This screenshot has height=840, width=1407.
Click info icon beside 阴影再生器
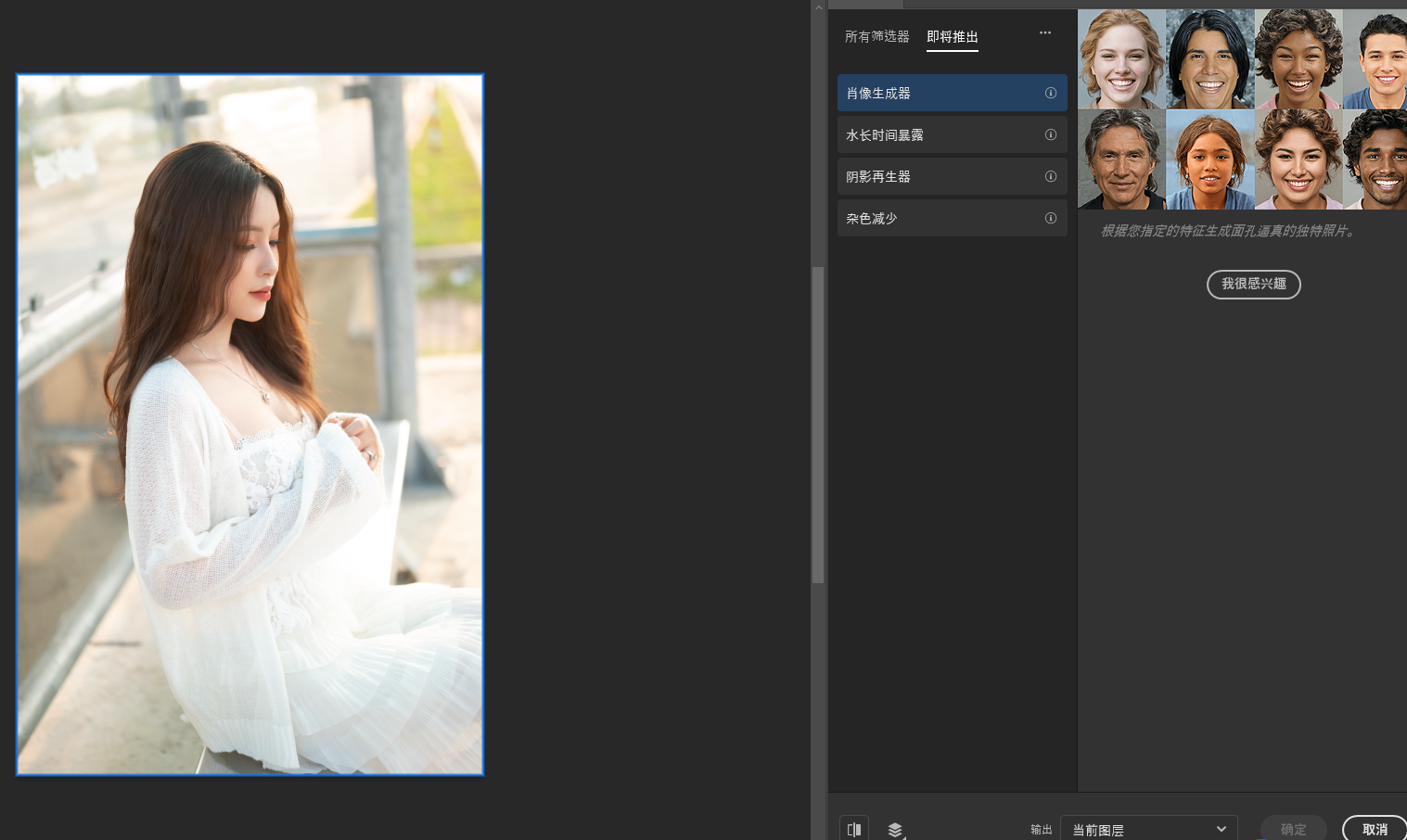(1051, 176)
